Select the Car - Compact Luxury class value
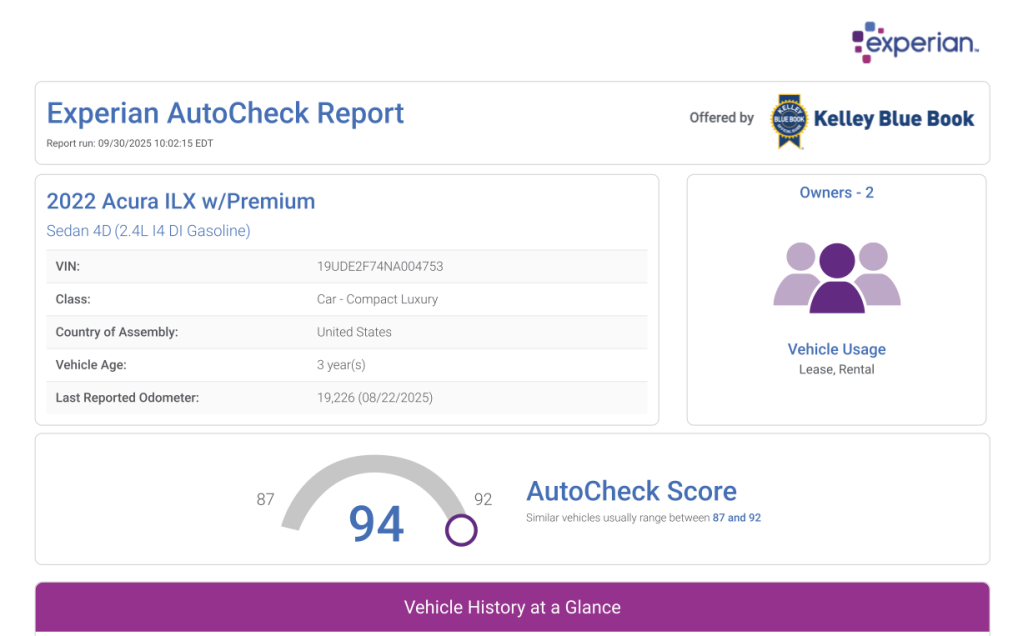Viewport: 1023px width, 636px height. [x=377, y=299]
